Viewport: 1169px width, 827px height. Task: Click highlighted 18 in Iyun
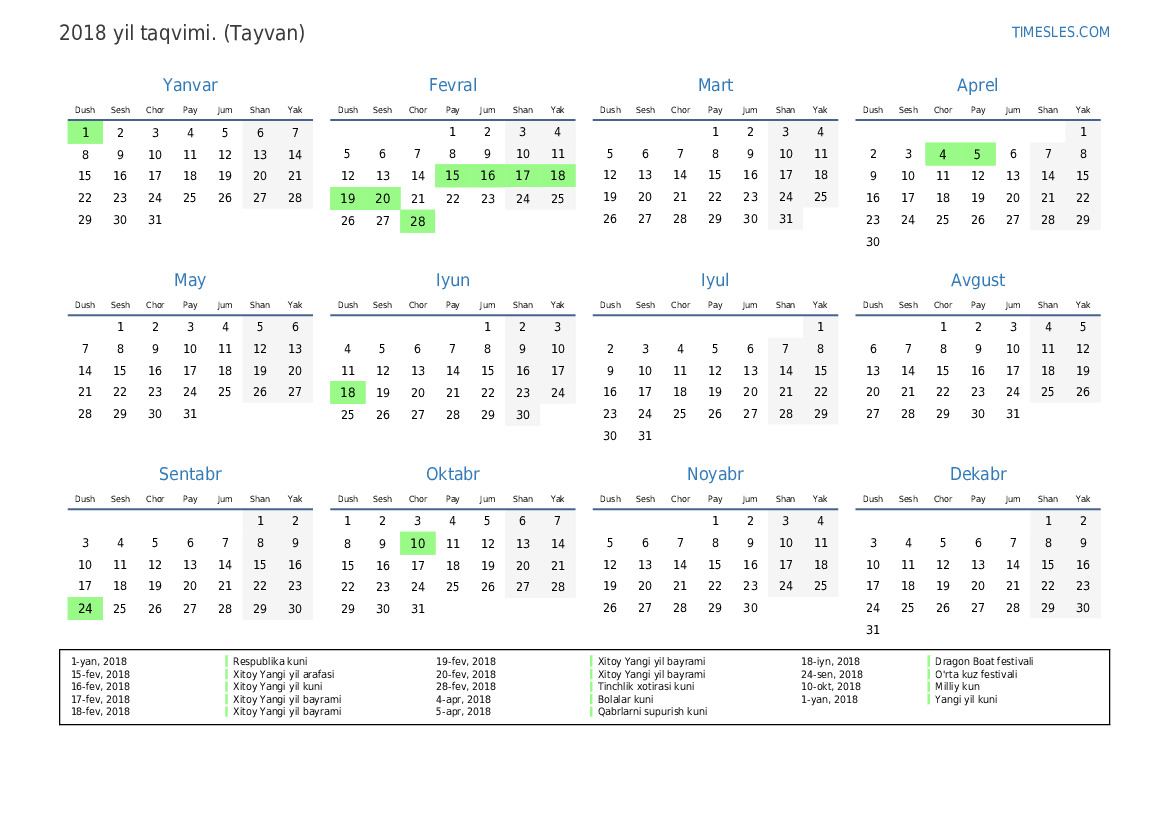347,392
